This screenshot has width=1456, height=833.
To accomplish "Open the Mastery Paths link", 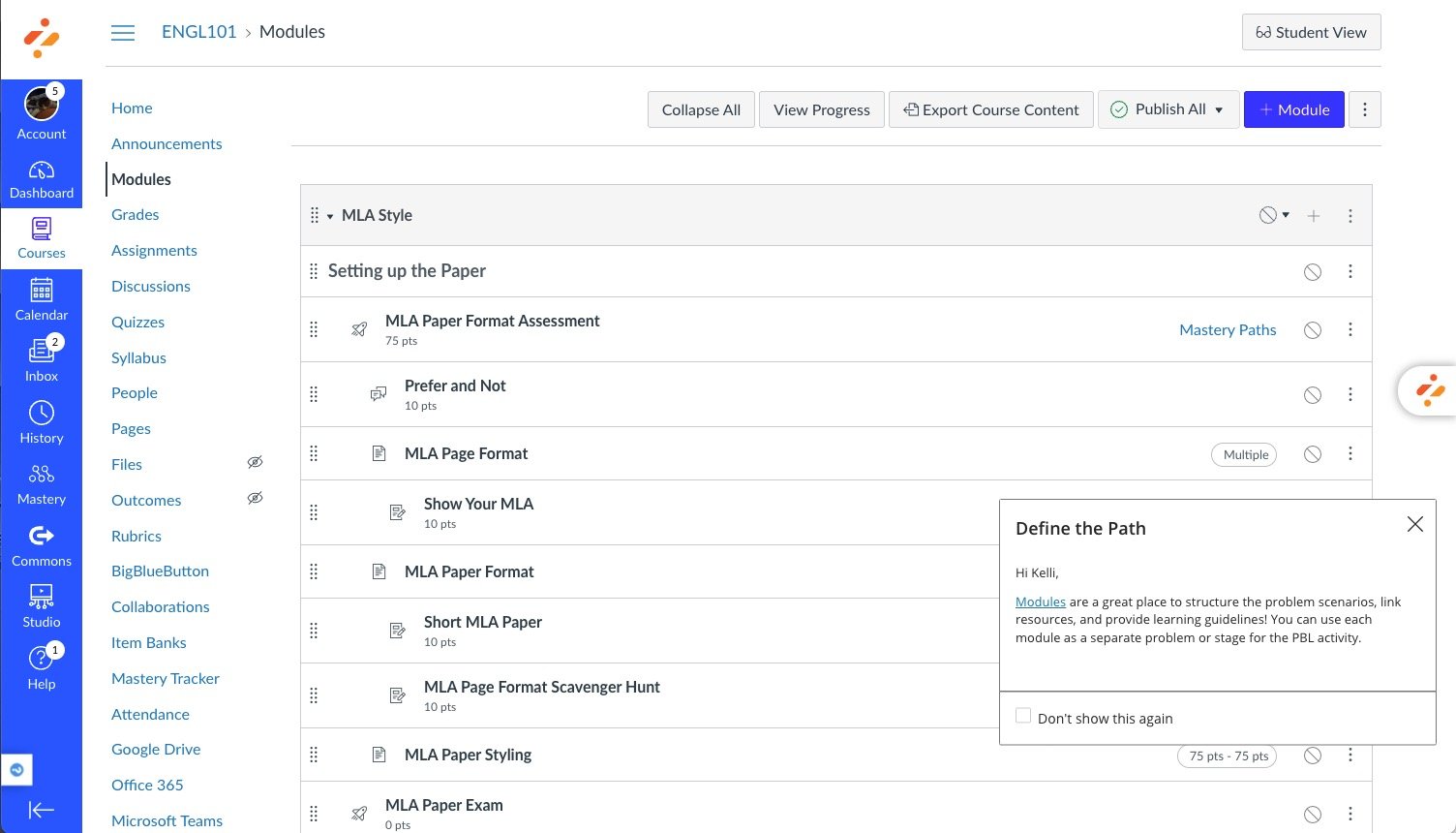I will pos(1228,330).
